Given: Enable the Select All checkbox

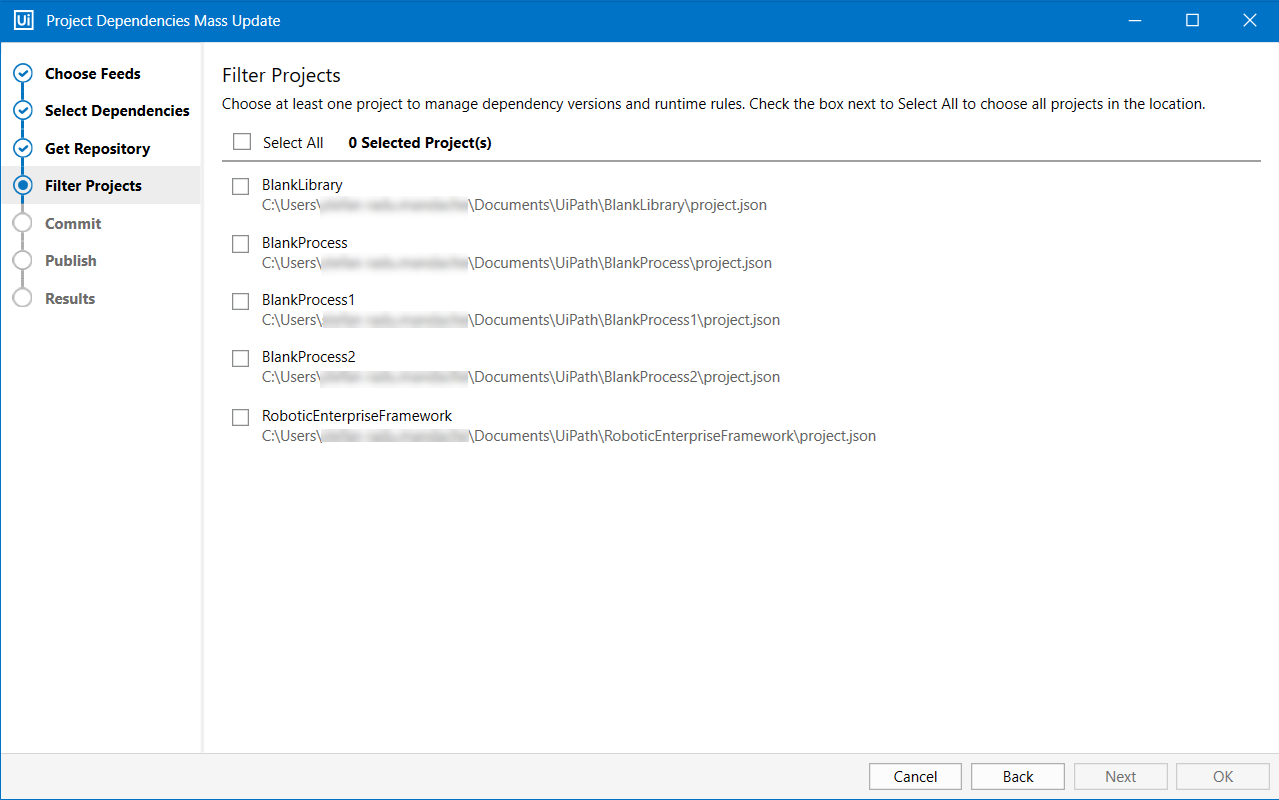Looking at the screenshot, I should 241,142.
